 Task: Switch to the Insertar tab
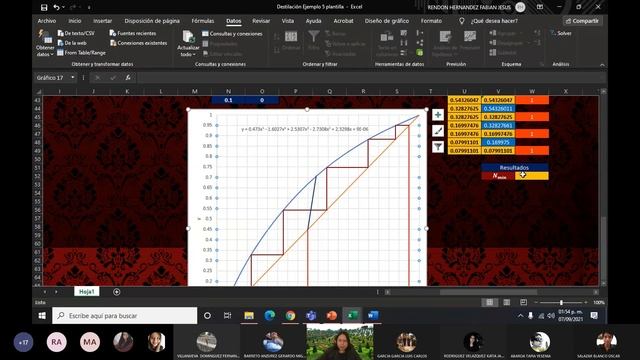[102, 21]
